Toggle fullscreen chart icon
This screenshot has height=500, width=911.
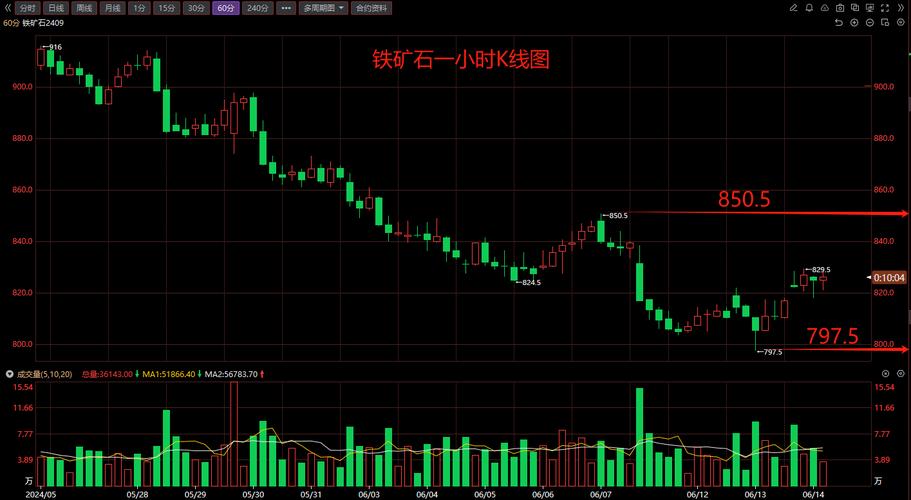885,8
